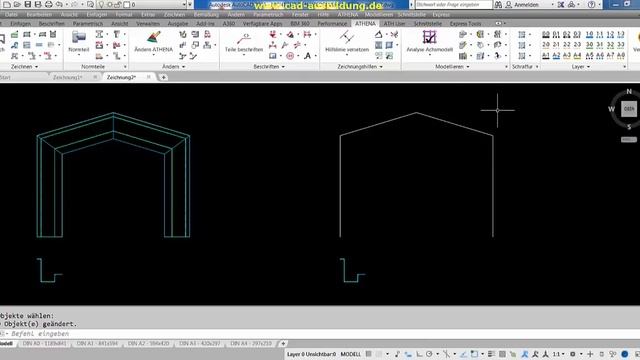This screenshot has height=360, width=640.
Task: Click the Stichwort oder Frage search field
Action: coord(453,4)
